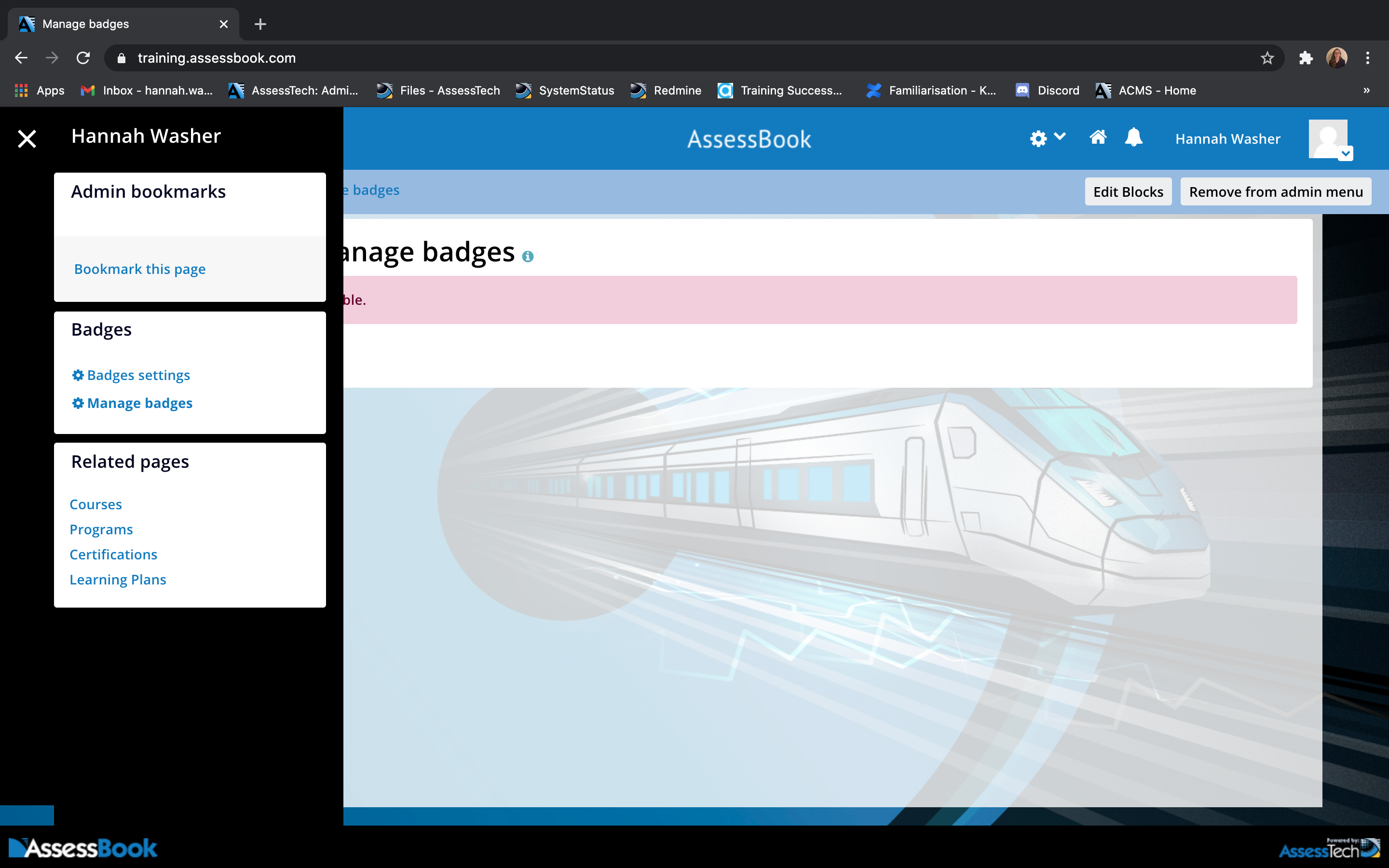Image resolution: width=1389 pixels, height=868 pixels.
Task: Open Programs related page
Action: 101,529
